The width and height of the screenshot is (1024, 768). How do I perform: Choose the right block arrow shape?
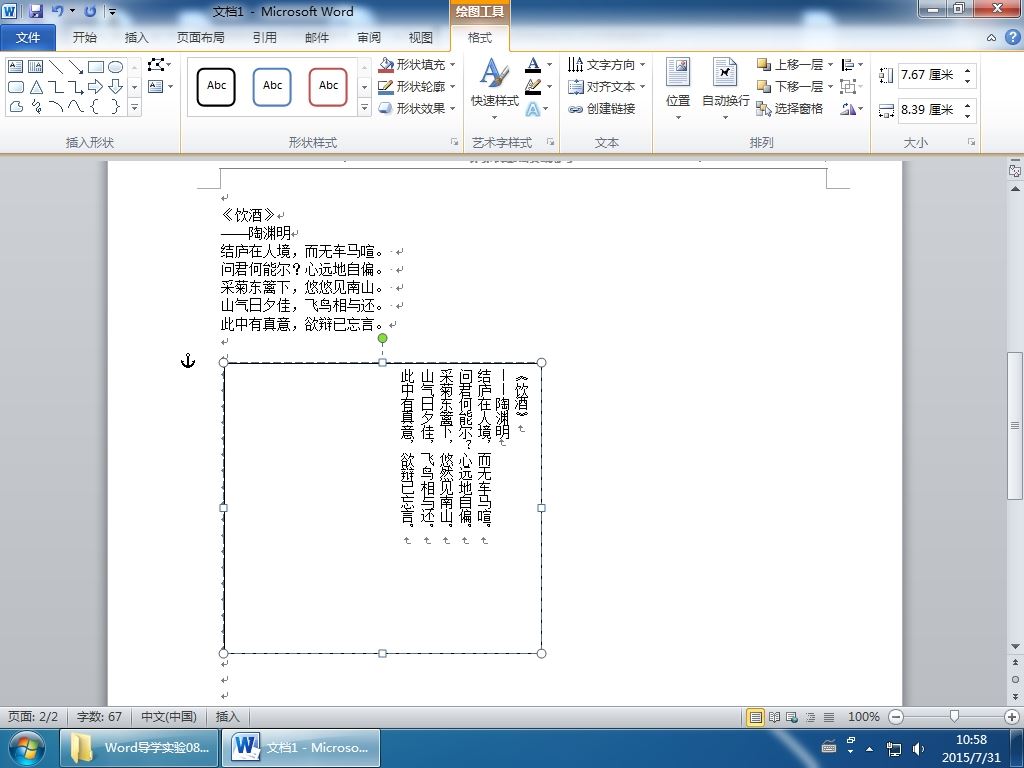(95, 86)
